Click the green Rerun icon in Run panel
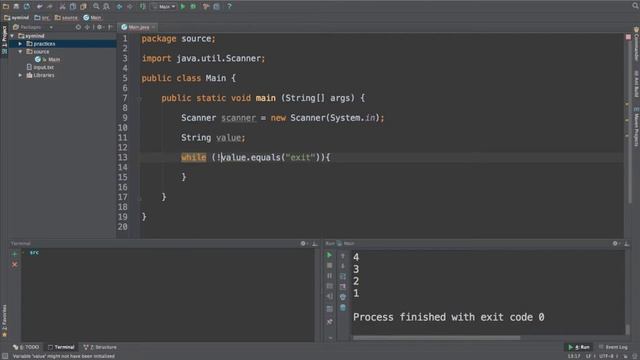This screenshot has height=360, width=640. 329,255
